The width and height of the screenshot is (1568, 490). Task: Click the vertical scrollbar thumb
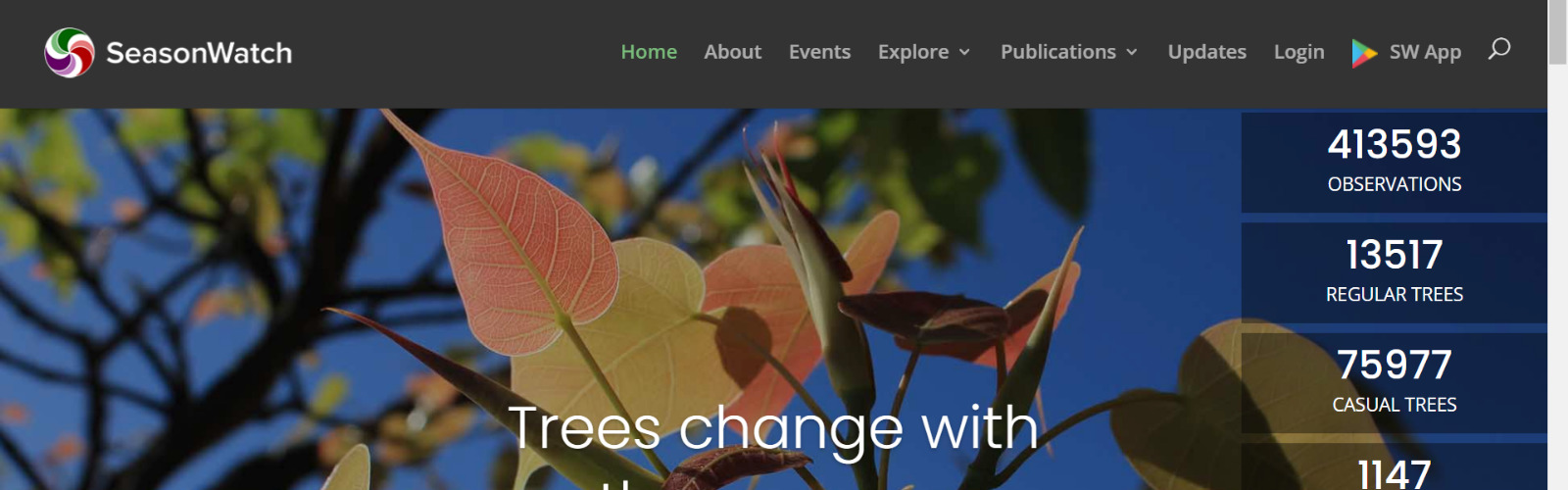[x=1557, y=31]
